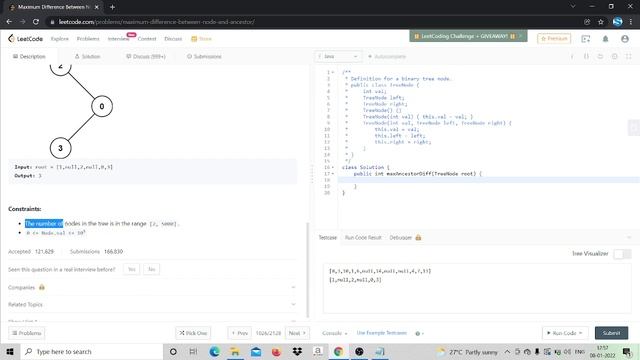Open the notifications bell
640x360 pixels.
click(605, 39)
